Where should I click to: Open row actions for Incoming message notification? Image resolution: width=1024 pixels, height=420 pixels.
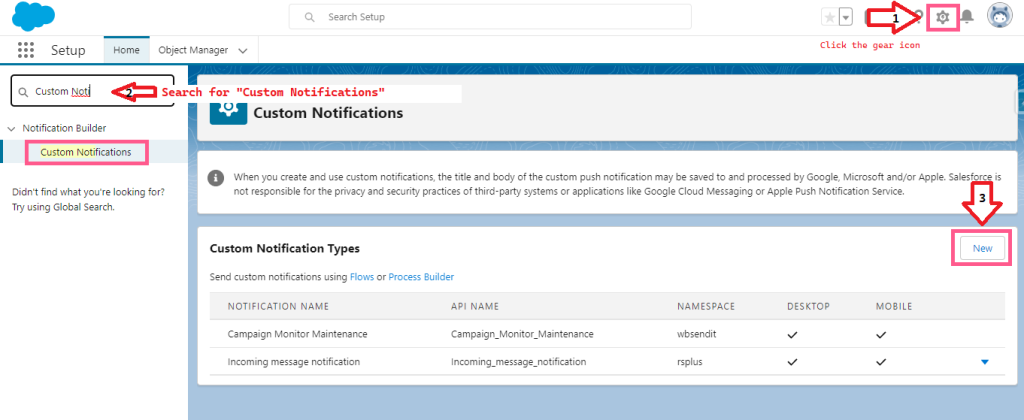pyautogui.click(x=985, y=361)
